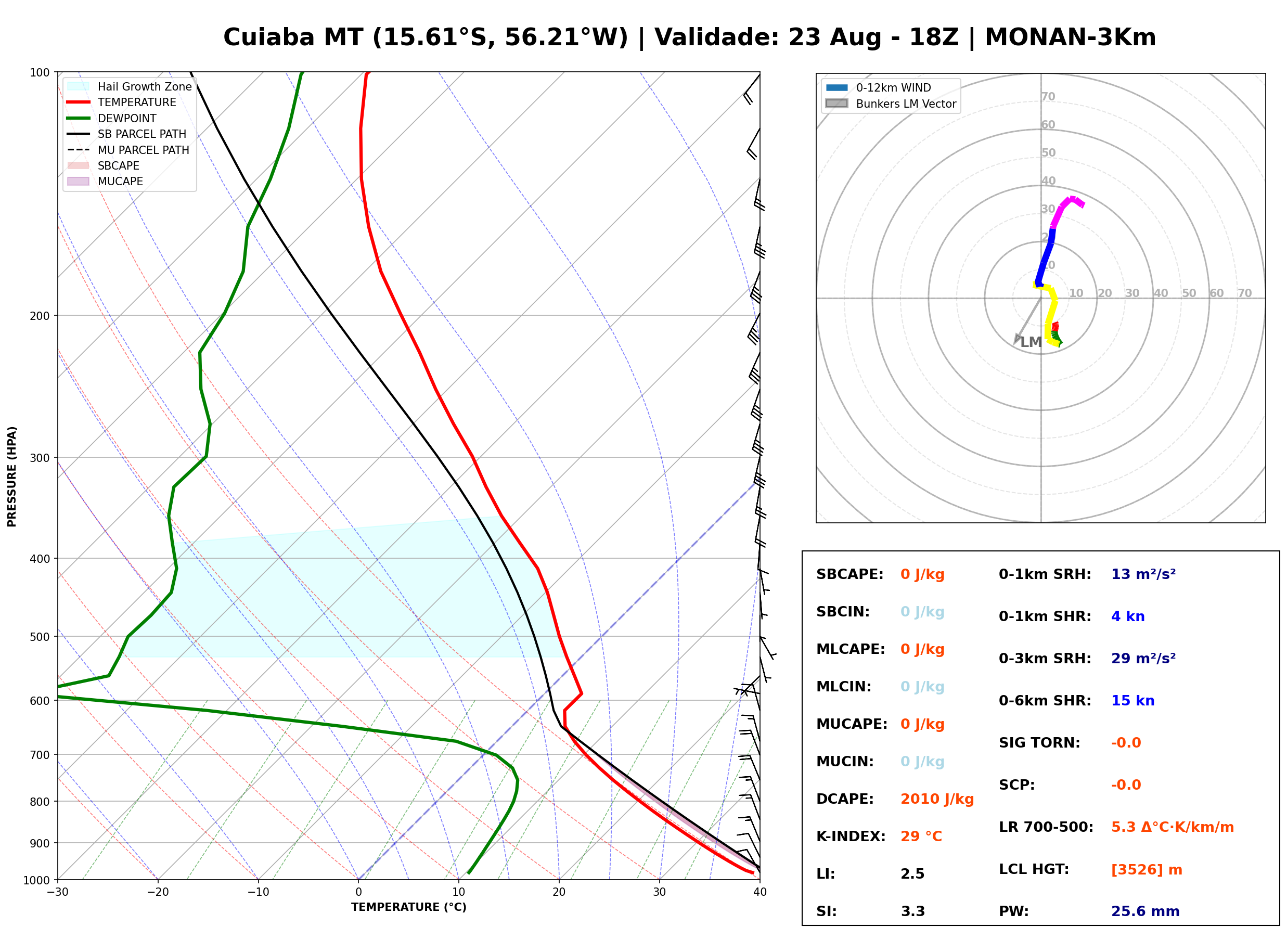Click the chart title Cuiaba MT
1287x952 pixels.
click(293, 37)
